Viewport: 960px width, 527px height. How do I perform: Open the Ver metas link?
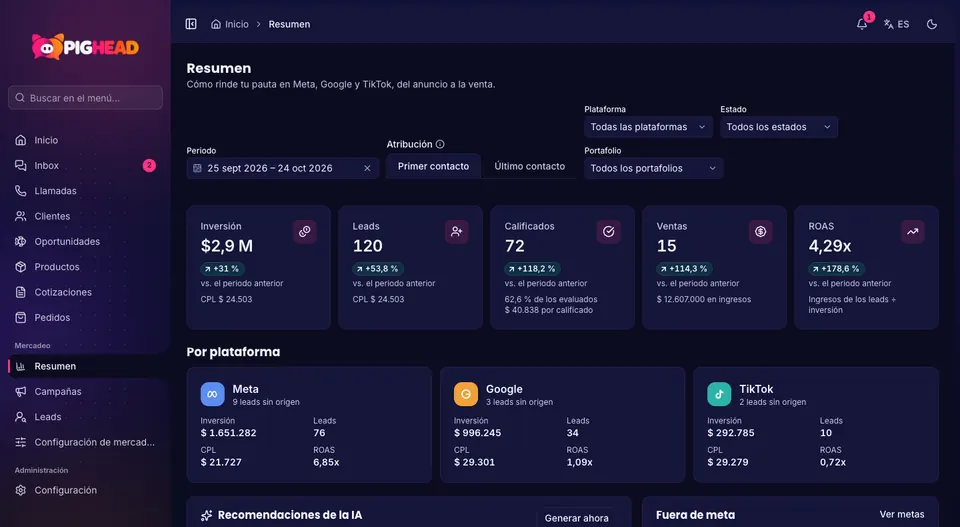[902, 514]
